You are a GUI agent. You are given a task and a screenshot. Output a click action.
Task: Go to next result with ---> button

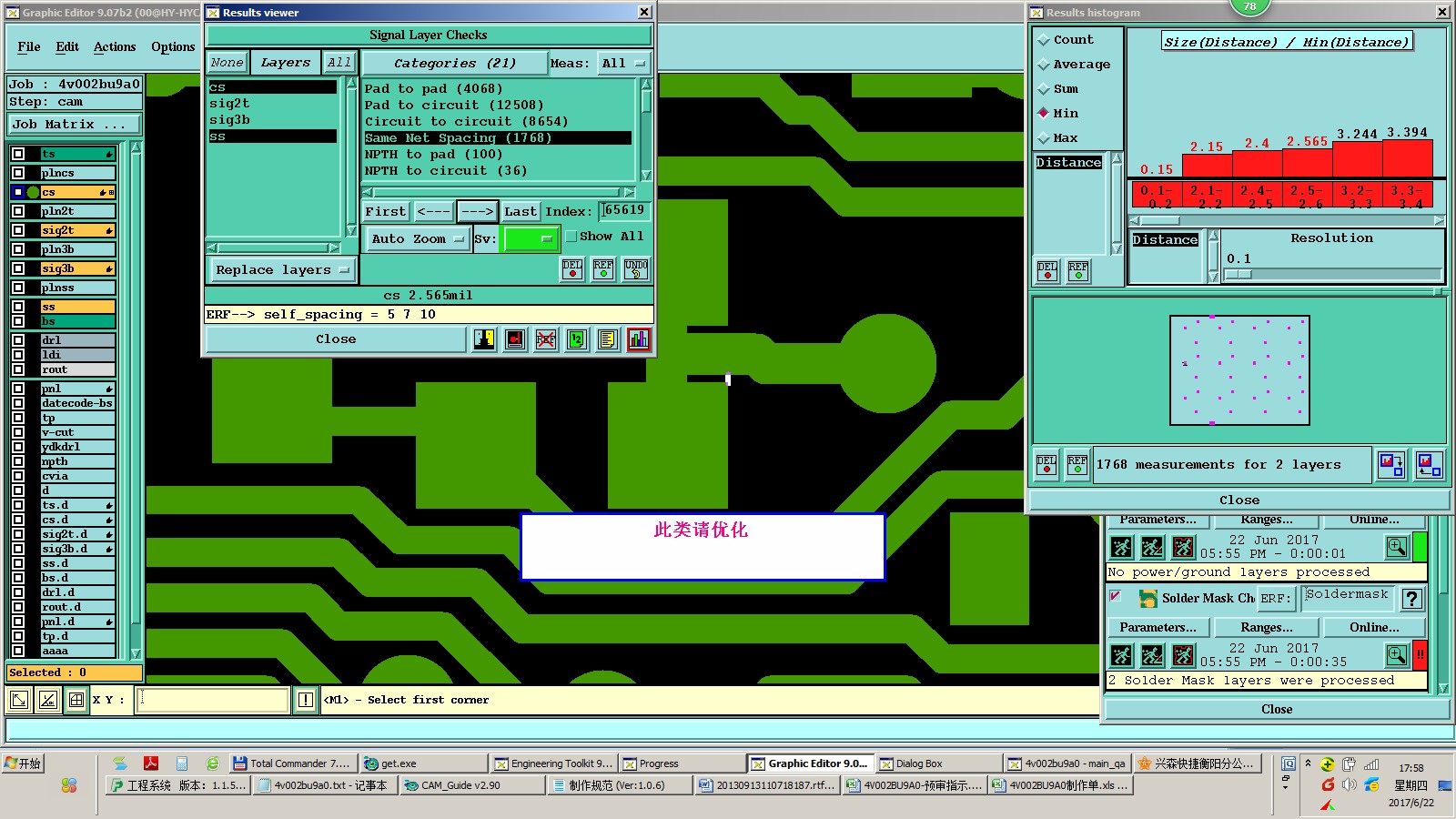point(477,212)
